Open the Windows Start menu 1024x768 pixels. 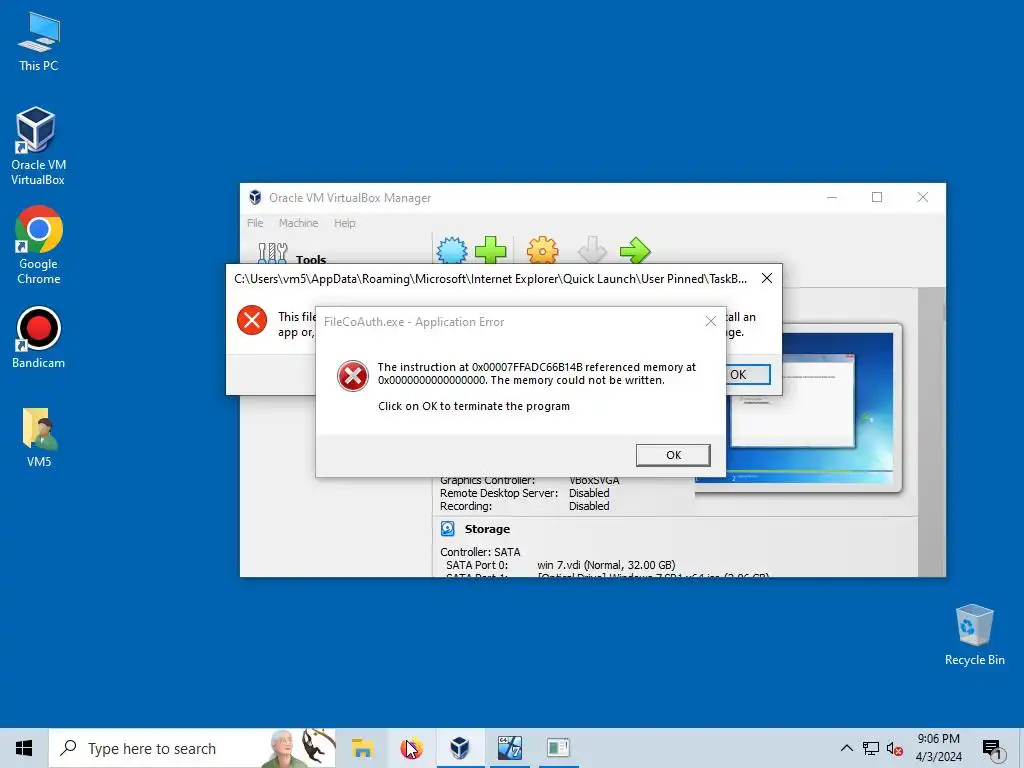(24, 748)
